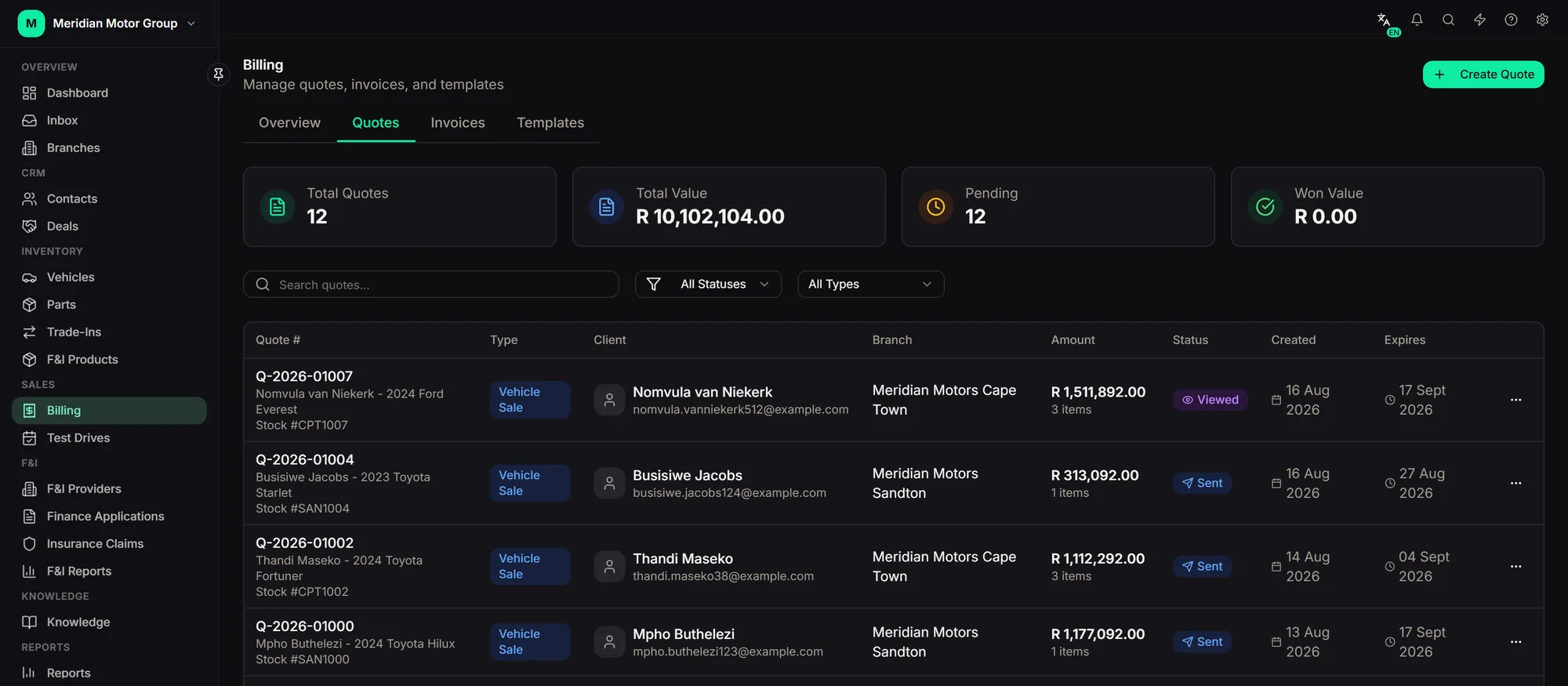Open F&I Reports page
1568x686 pixels.
pos(109,571)
